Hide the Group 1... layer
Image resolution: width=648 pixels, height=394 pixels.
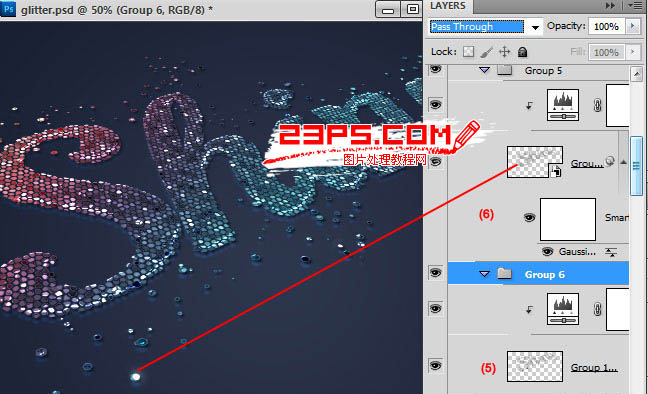pyautogui.click(x=435, y=365)
